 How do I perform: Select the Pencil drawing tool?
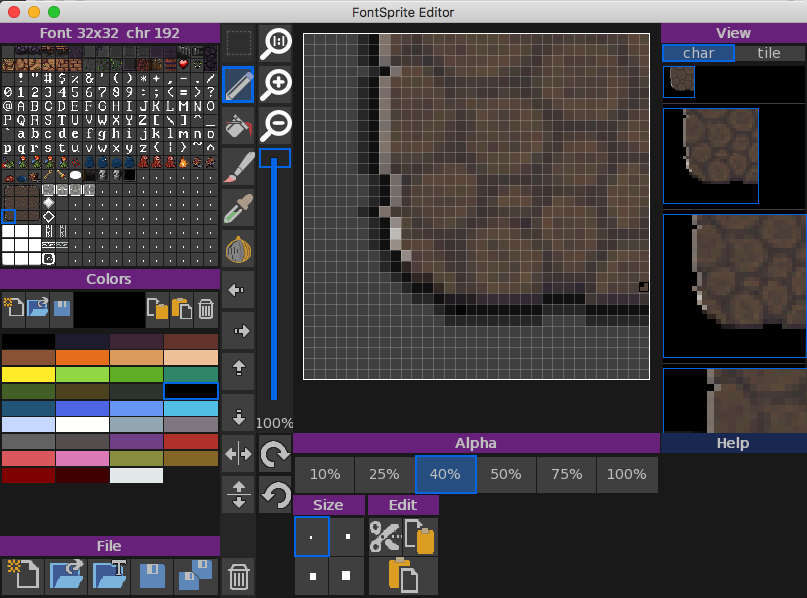(x=238, y=85)
